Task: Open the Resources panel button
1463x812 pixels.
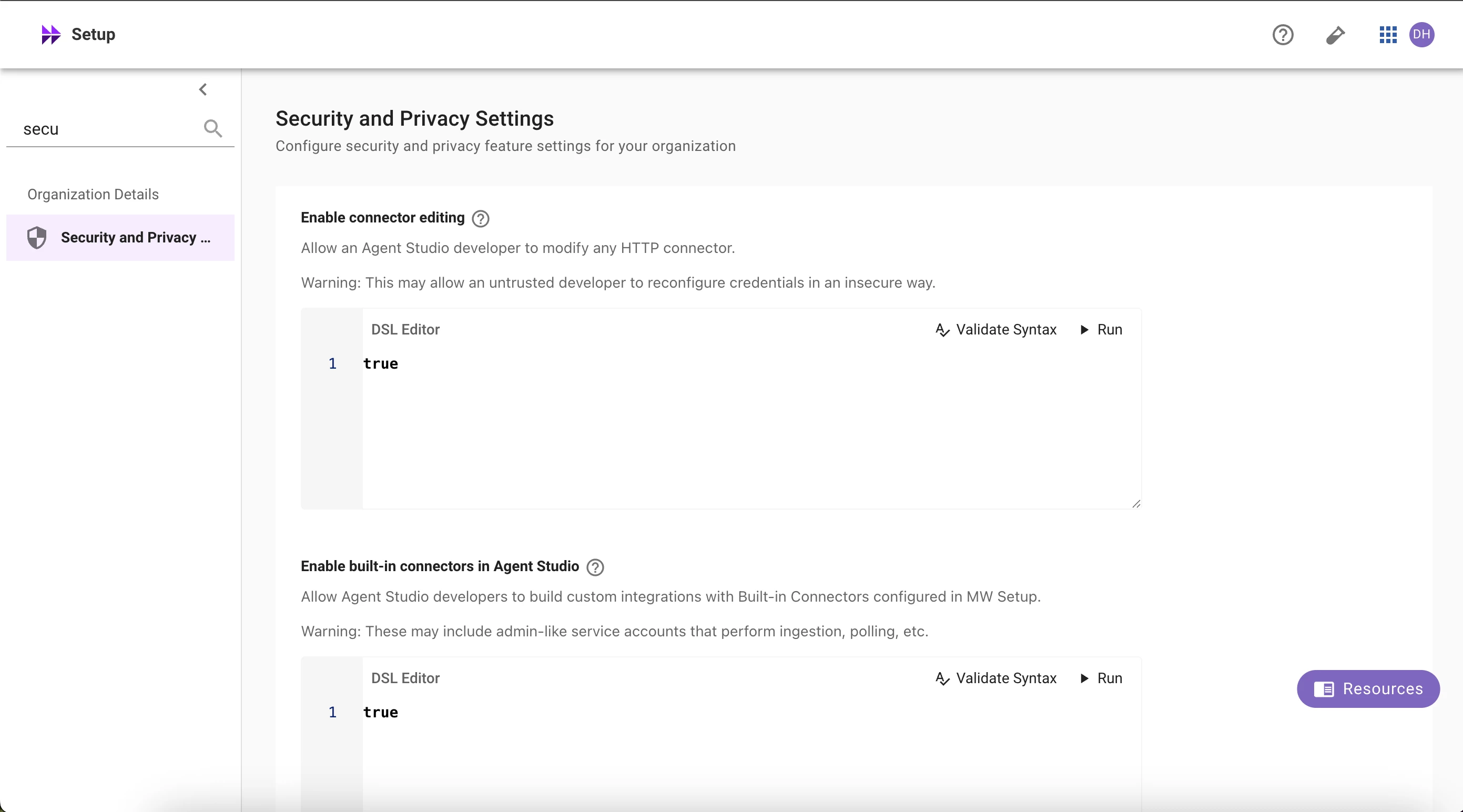Action: click(x=1368, y=689)
